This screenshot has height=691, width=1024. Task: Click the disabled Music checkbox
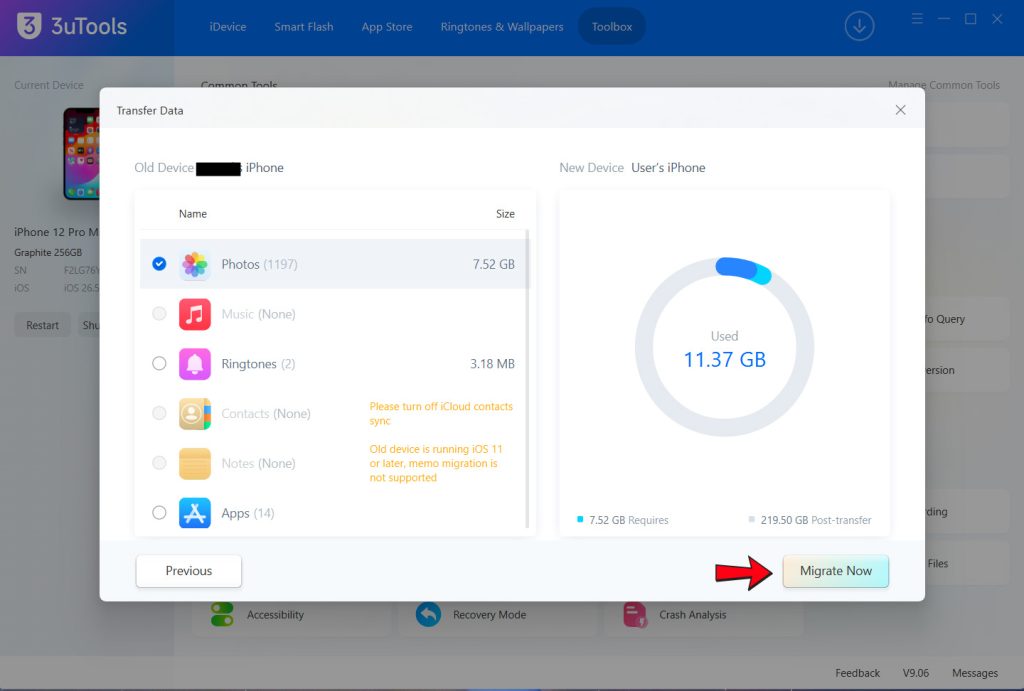click(x=159, y=314)
